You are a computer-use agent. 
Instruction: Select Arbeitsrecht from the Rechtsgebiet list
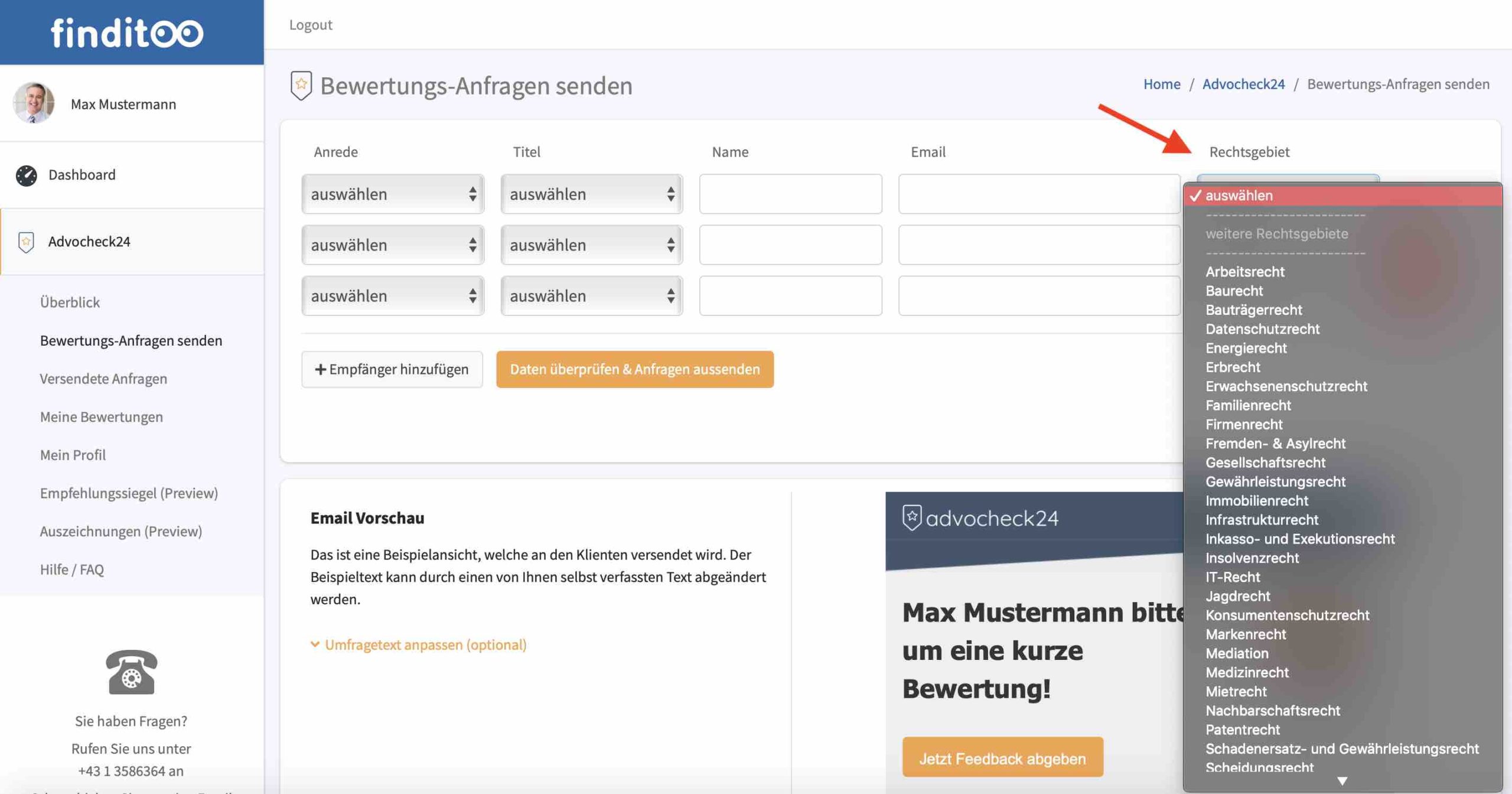click(1244, 272)
